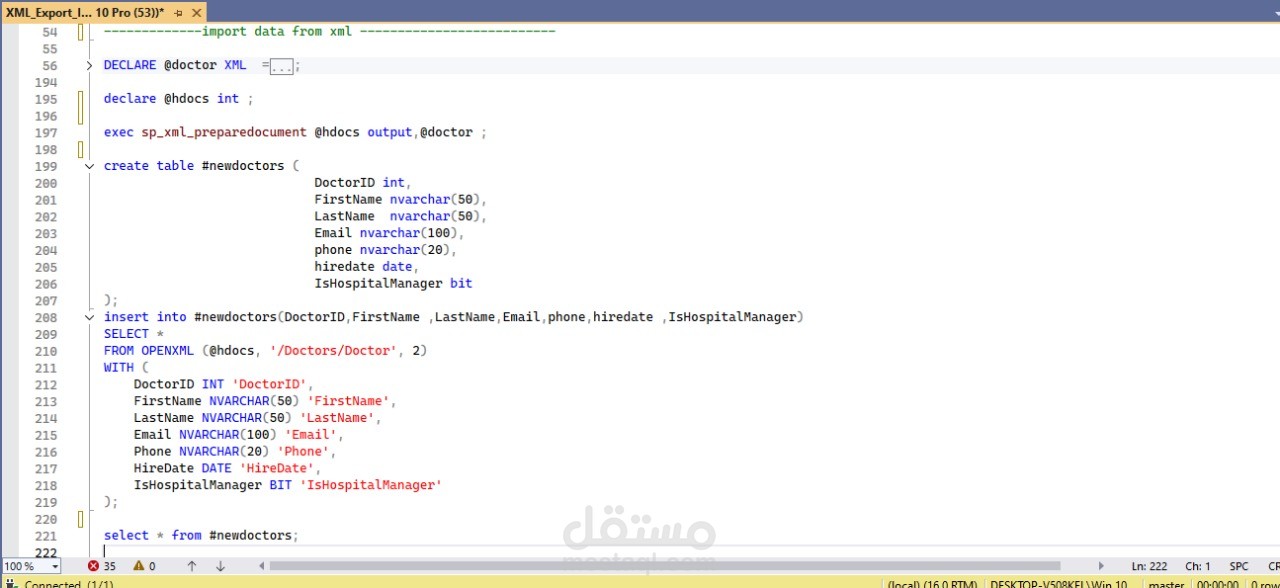
Task: Close the XML_Export query tab
Action: (x=196, y=12)
